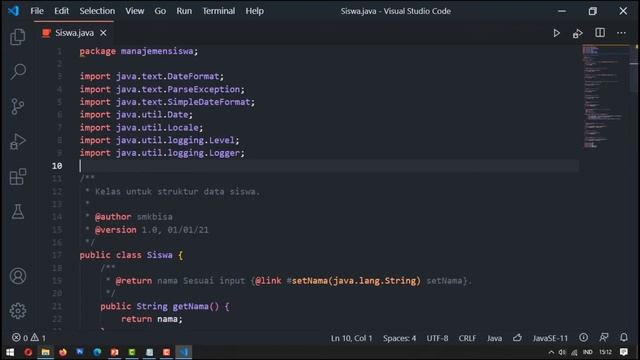The image size is (640, 360).
Task: Click the '@author smkbisa' comment line
Action: click(x=129, y=217)
